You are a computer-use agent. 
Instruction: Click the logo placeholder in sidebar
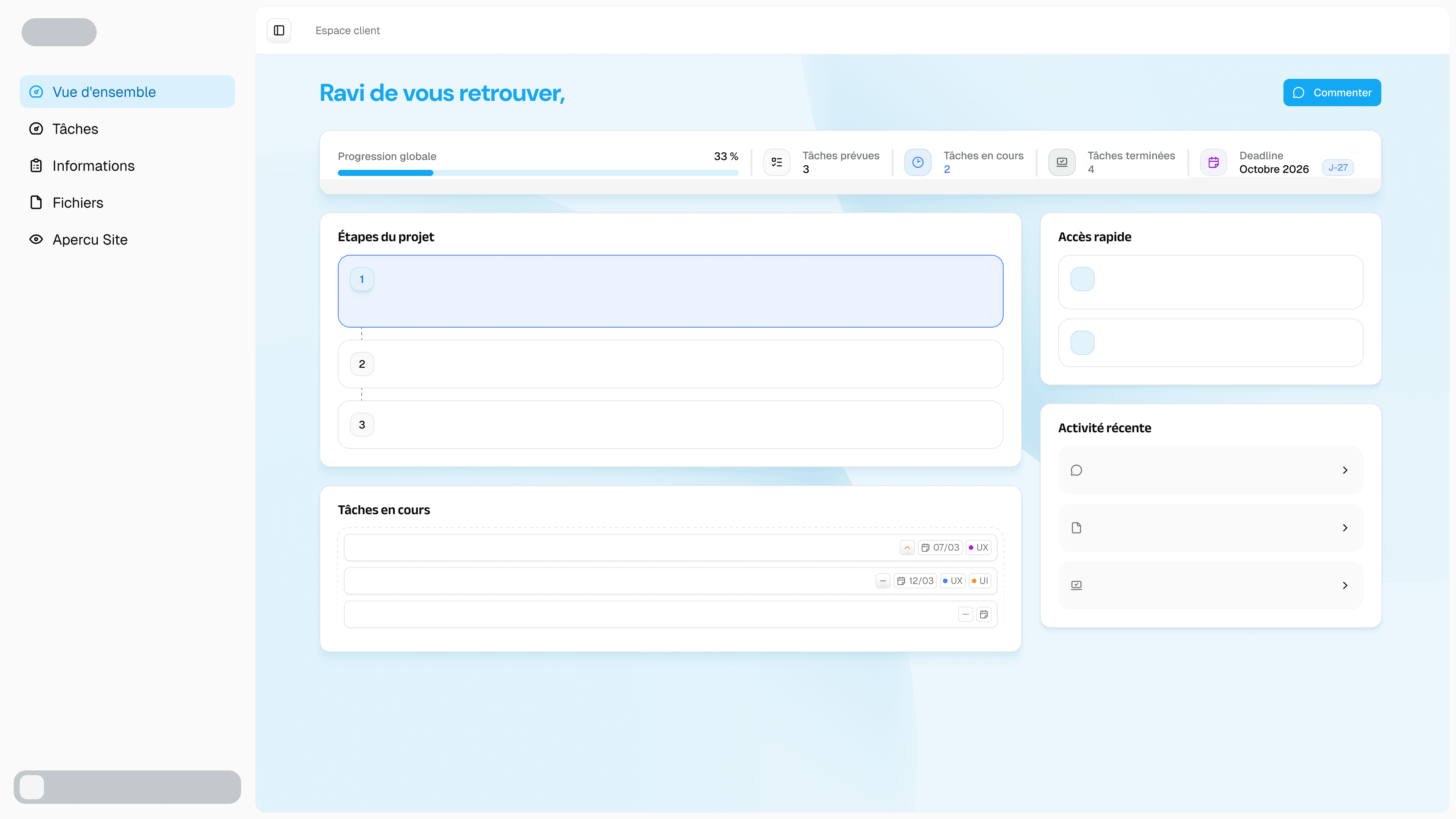59,32
